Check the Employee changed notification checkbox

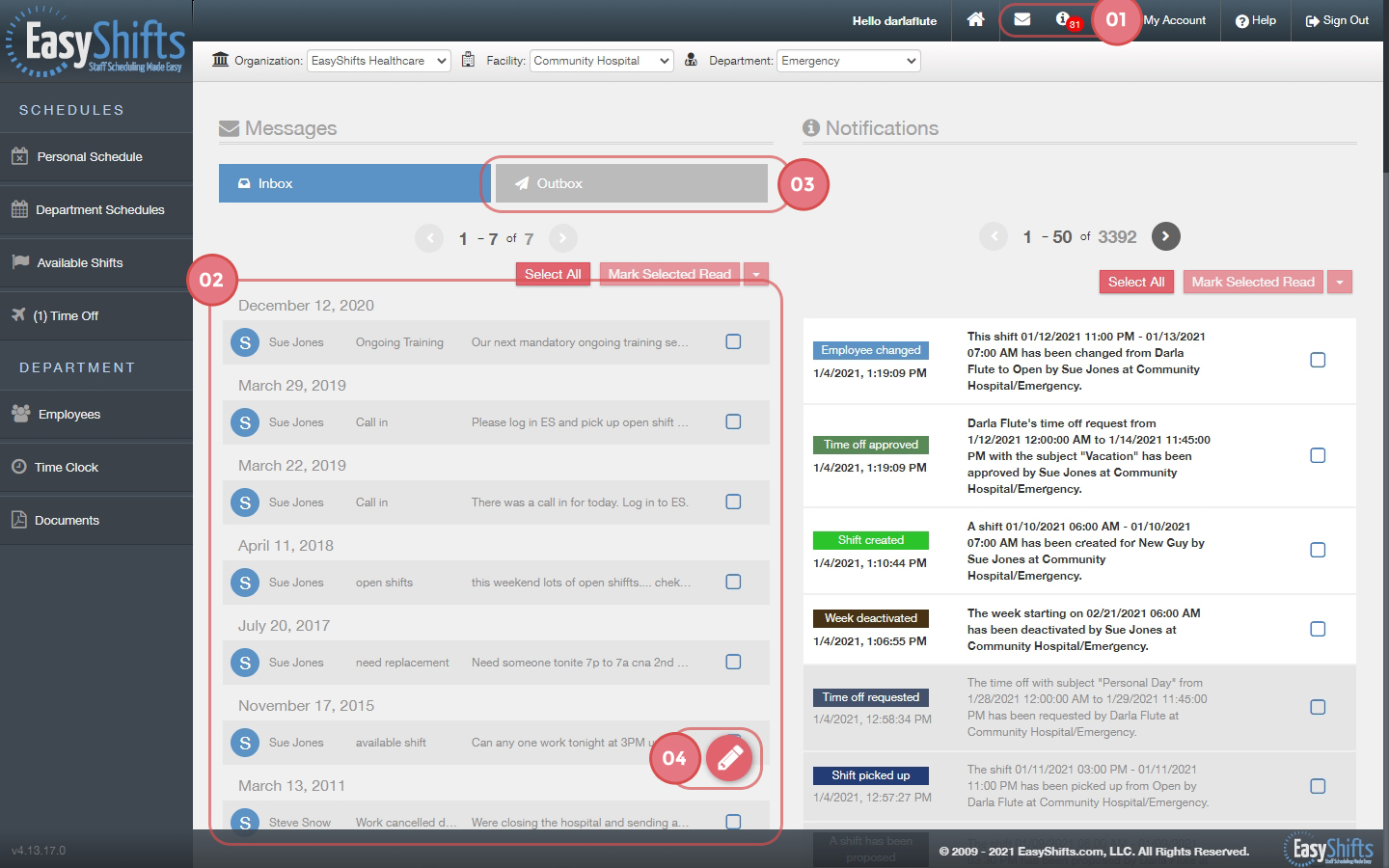point(1318,360)
